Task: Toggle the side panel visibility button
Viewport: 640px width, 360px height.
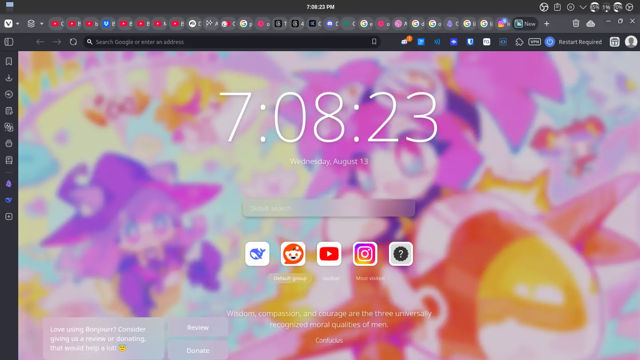Action: tap(9, 42)
